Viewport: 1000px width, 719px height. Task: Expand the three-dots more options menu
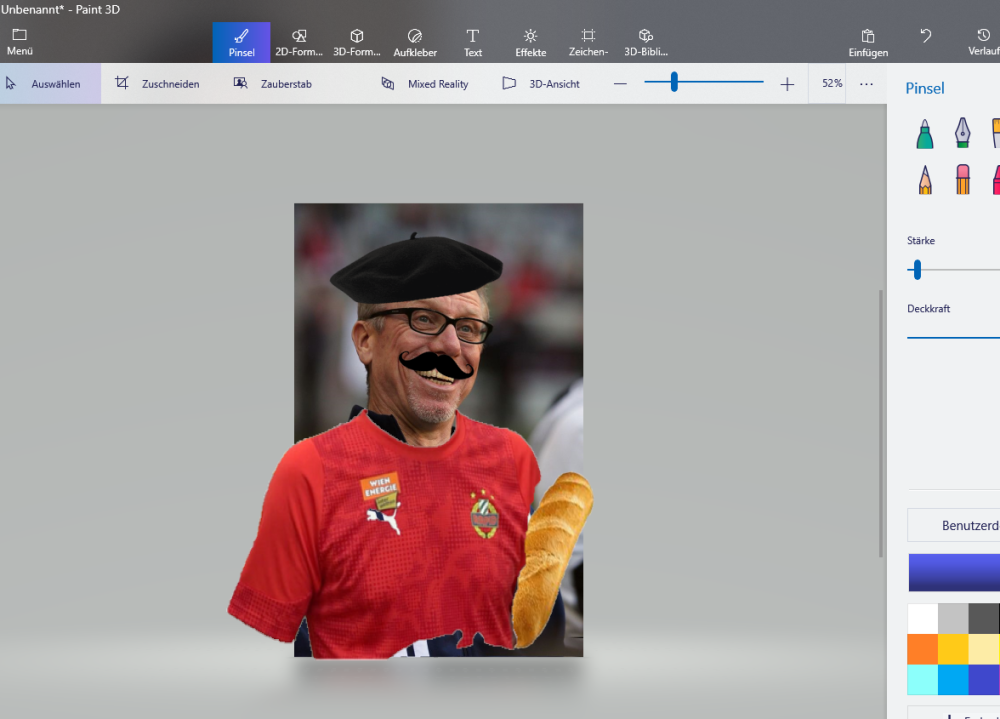click(x=866, y=84)
